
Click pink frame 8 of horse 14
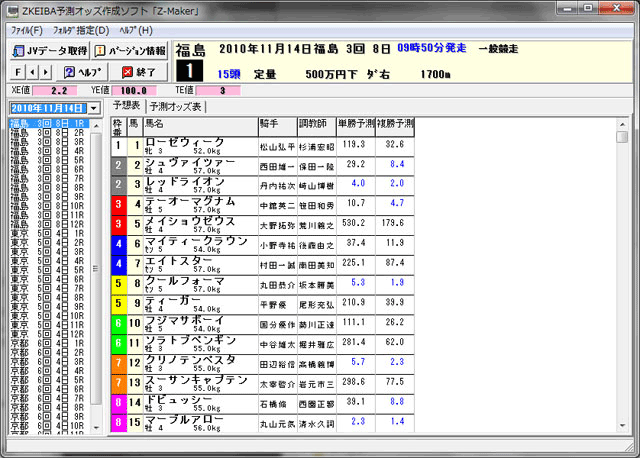(118, 402)
